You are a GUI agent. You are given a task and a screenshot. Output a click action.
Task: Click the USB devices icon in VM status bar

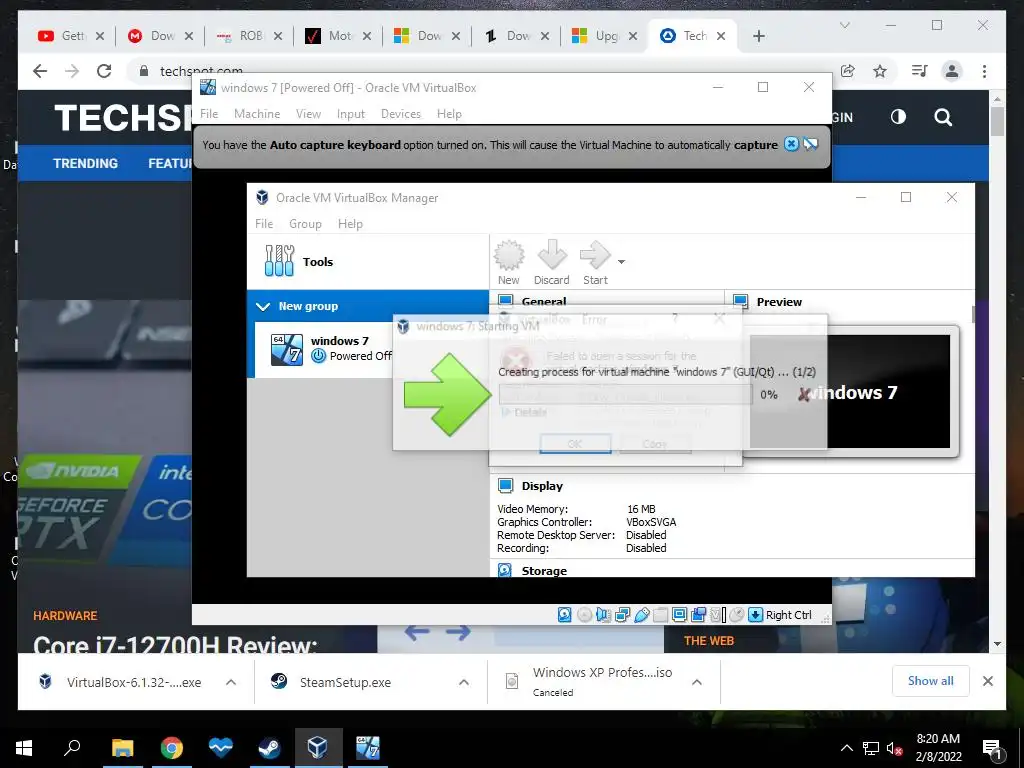641,615
